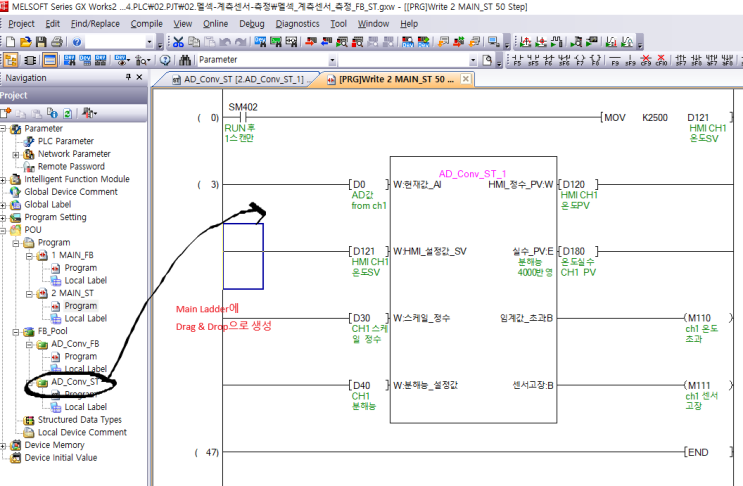Collapse the 1 MAIN_FB node
The width and height of the screenshot is (743, 486).
(29, 256)
